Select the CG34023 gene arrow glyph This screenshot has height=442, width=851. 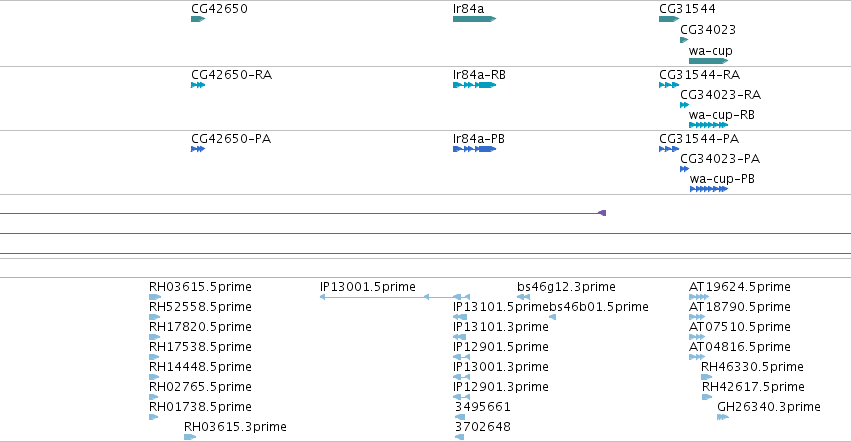[684, 40]
